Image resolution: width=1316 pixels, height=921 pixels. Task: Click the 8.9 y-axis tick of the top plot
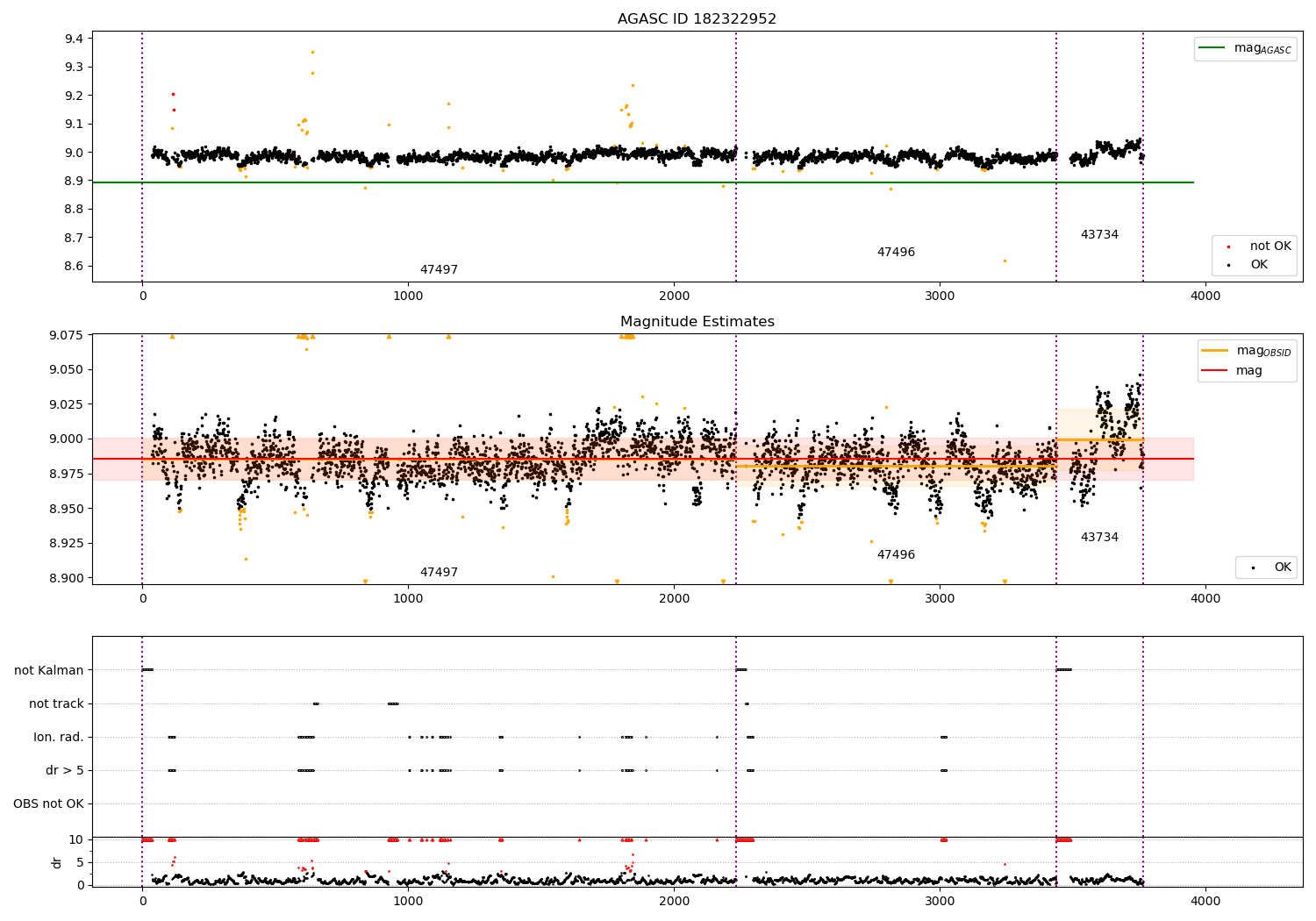pyautogui.click(x=75, y=182)
